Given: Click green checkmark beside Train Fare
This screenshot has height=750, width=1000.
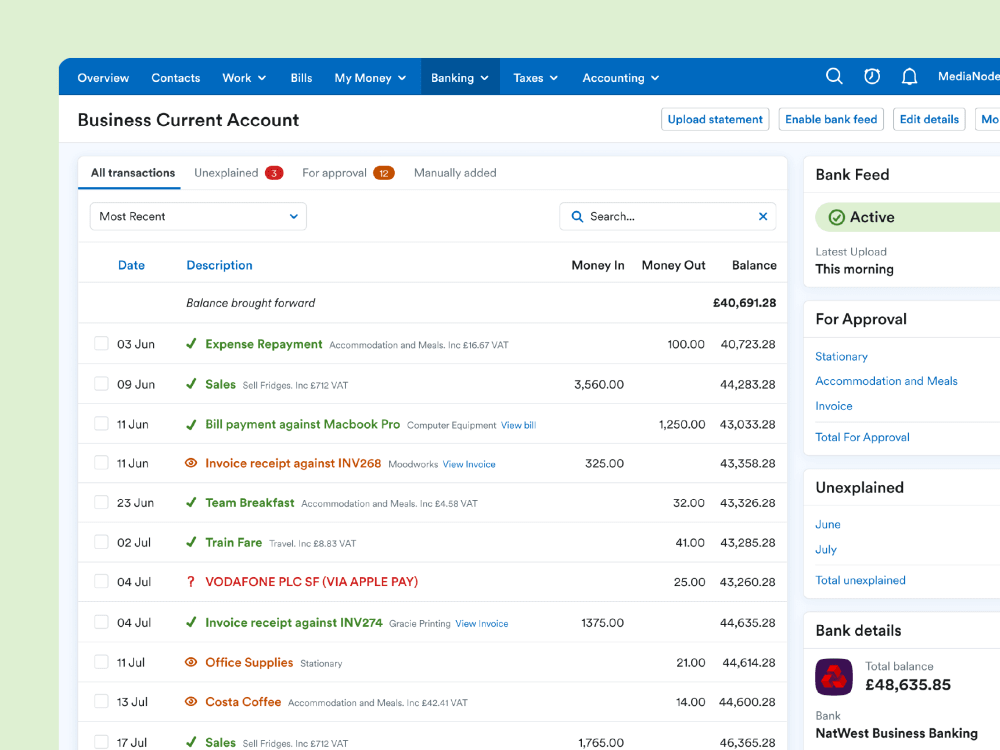Looking at the screenshot, I should click(191, 542).
